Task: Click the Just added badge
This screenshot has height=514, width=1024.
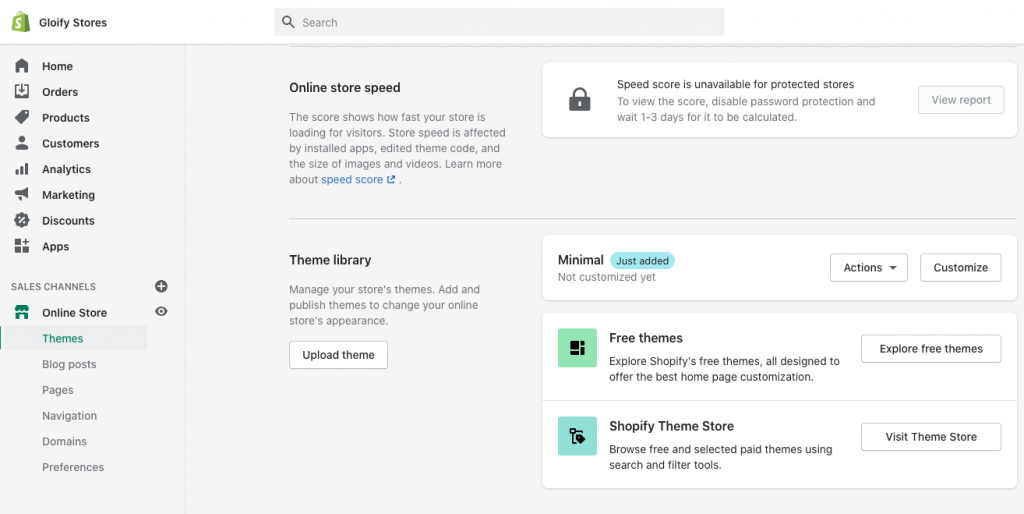Action: [643, 261]
